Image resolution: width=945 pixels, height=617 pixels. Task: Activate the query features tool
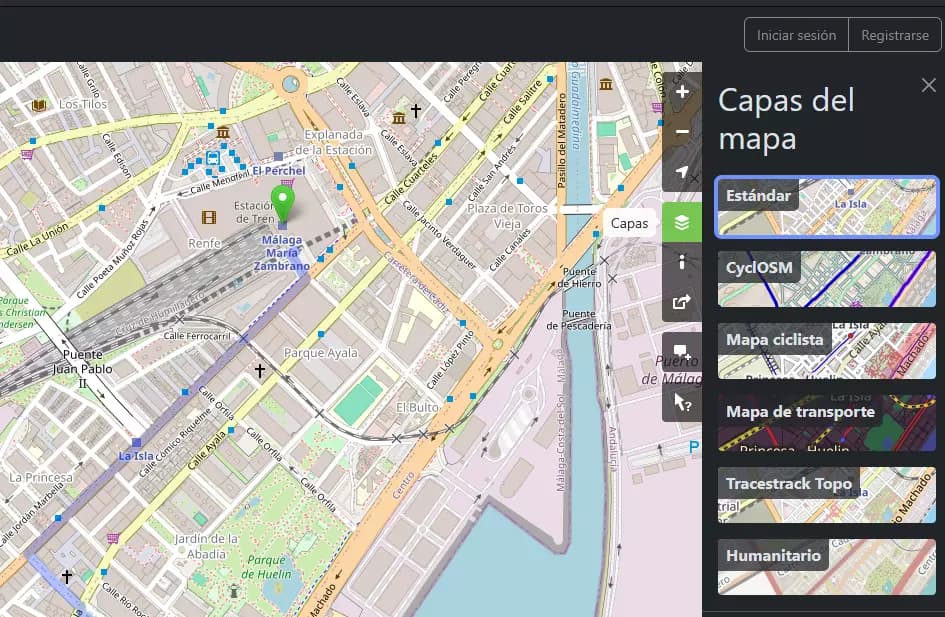click(x=682, y=402)
